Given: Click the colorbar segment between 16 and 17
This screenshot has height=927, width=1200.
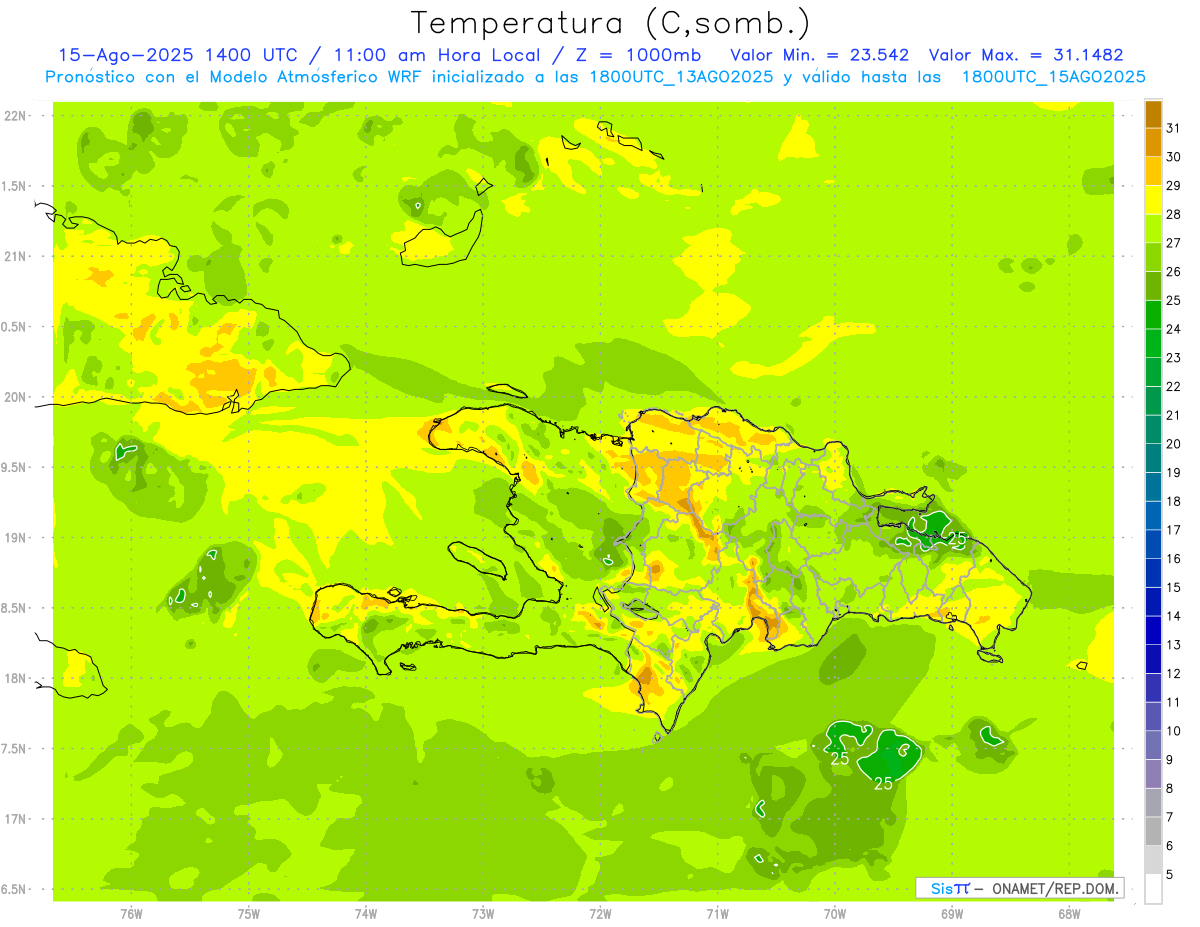Looking at the screenshot, I should [x=1153, y=545].
